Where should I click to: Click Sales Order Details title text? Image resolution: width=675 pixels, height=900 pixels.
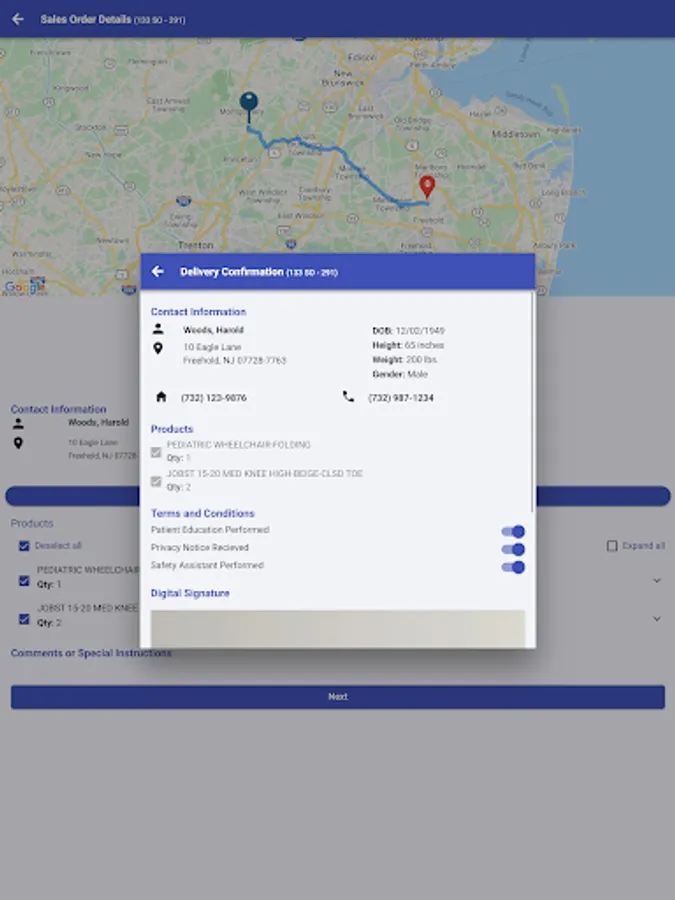point(86,19)
